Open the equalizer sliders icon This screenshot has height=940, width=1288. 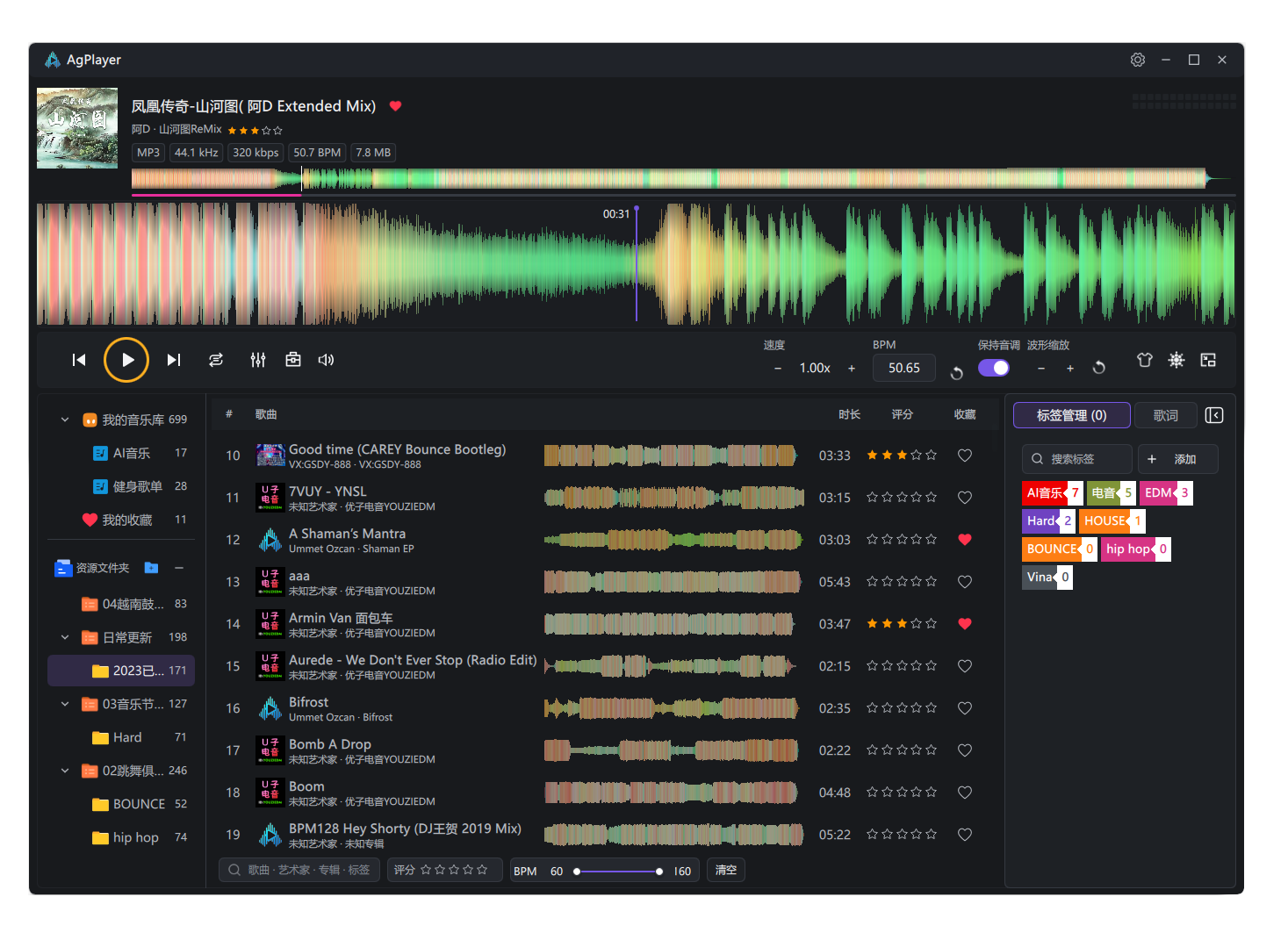pos(258,360)
